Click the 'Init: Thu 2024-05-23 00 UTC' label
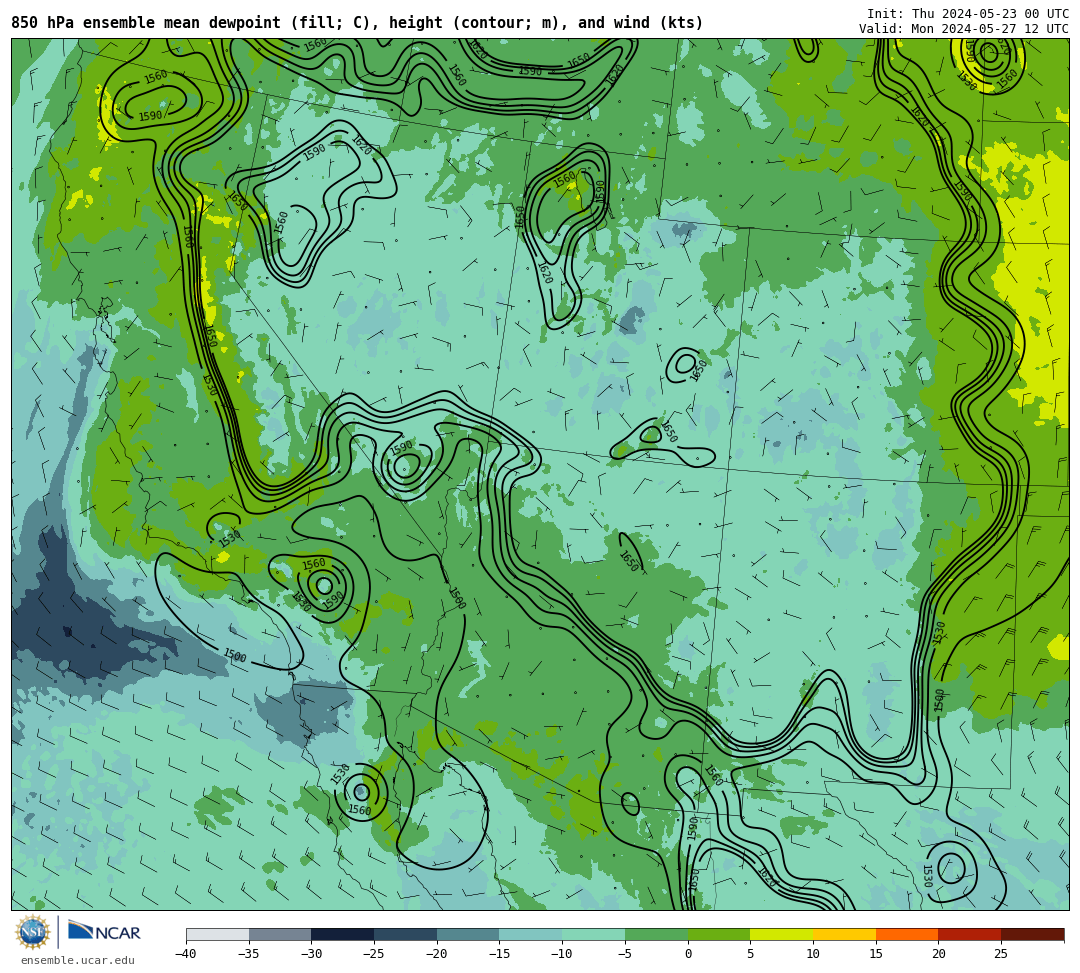 [968, 14]
